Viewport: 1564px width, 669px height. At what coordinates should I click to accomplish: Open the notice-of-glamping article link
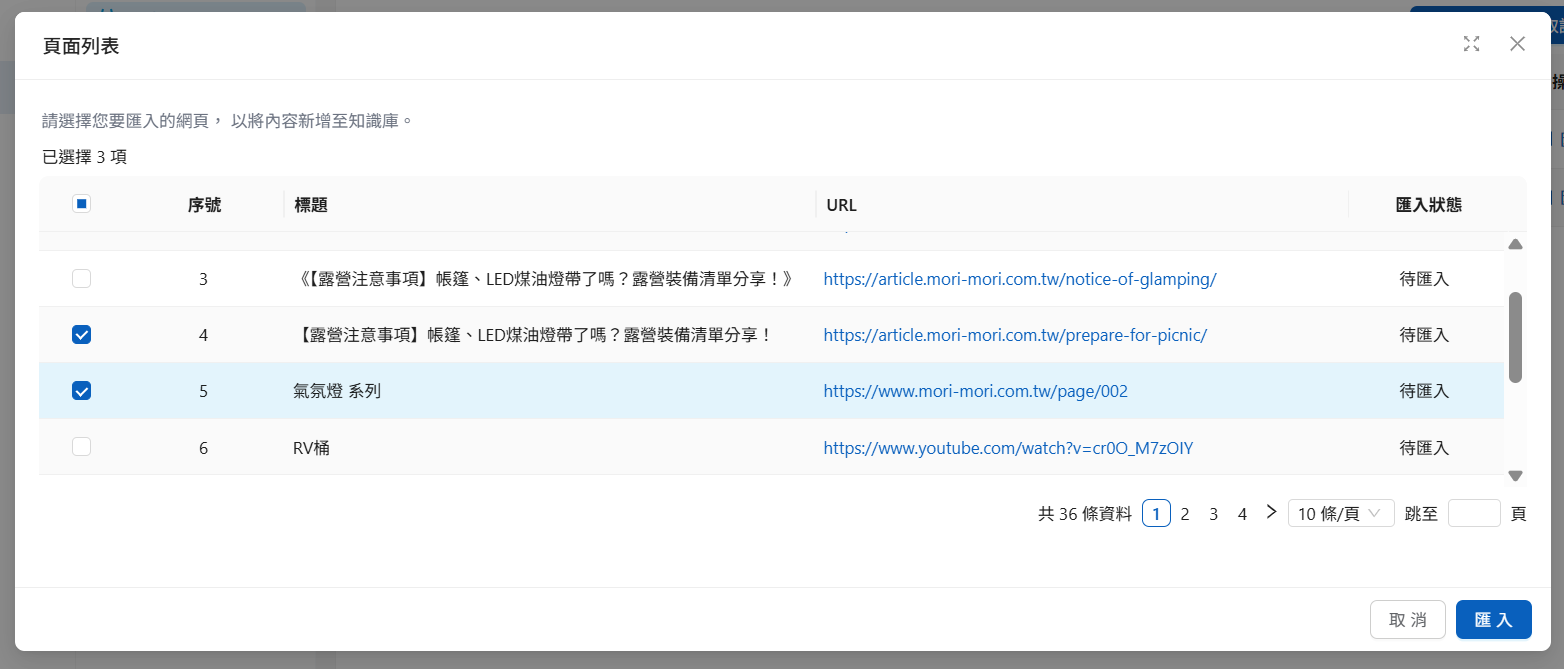coord(1019,279)
